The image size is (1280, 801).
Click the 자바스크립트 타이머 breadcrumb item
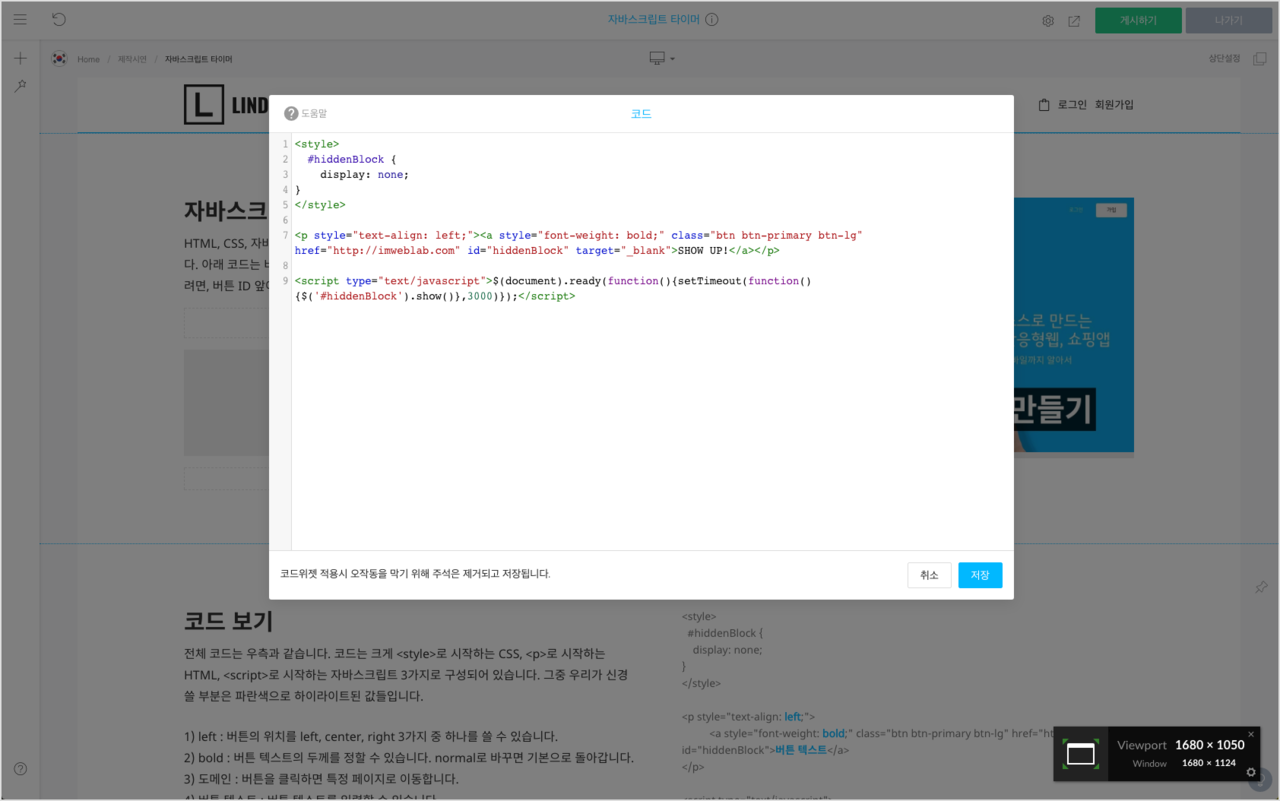tap(199, 59)
